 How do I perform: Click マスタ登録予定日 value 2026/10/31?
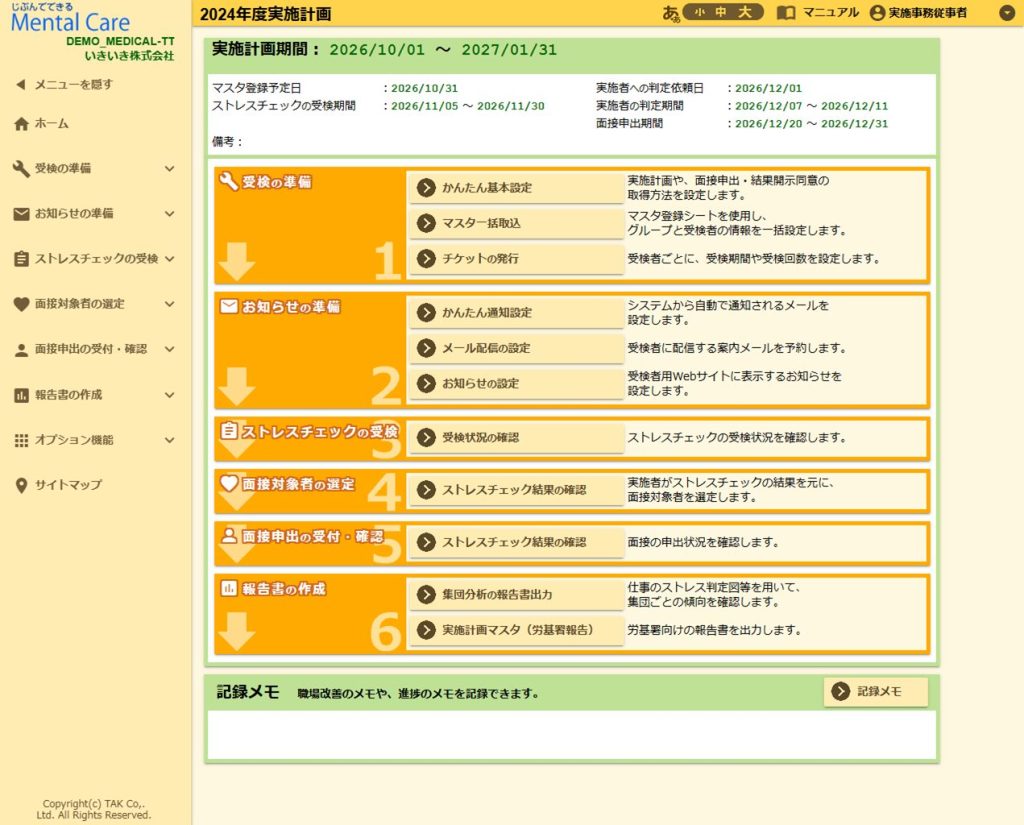[x=424, y=88]
